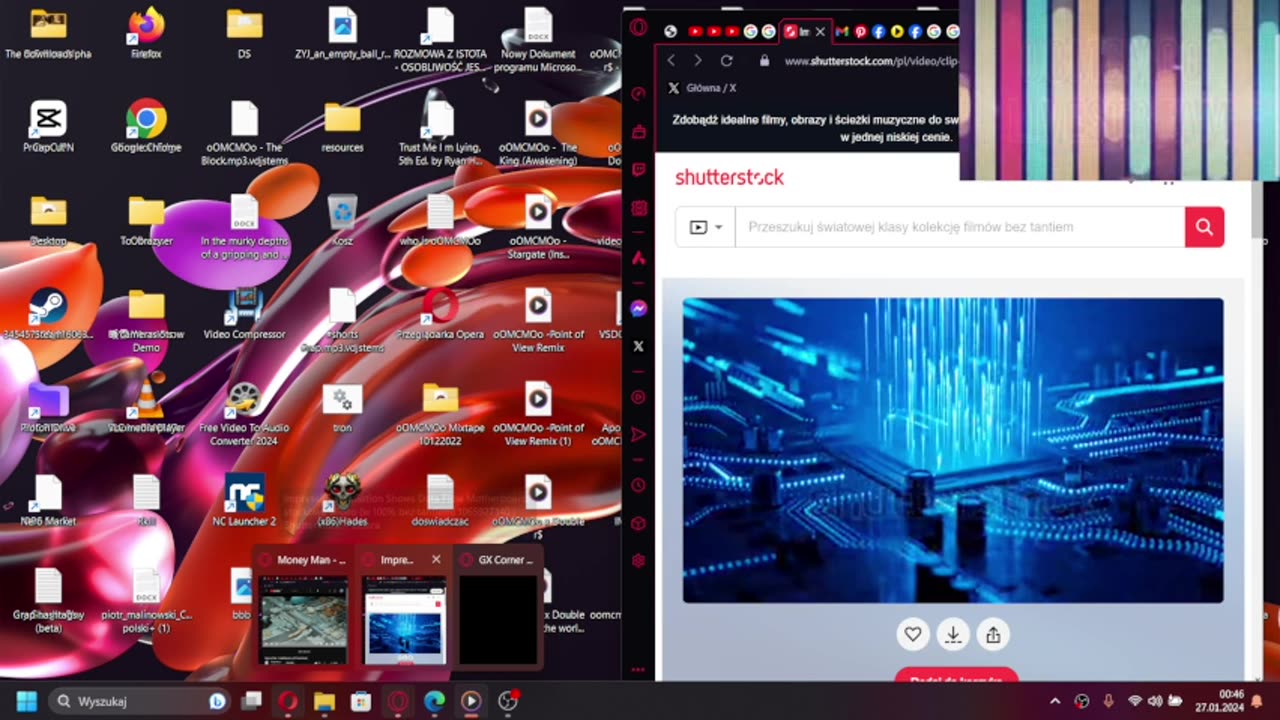Select the tron file on the desktop
1280x720 pixels.
click(x=342, y=407)
